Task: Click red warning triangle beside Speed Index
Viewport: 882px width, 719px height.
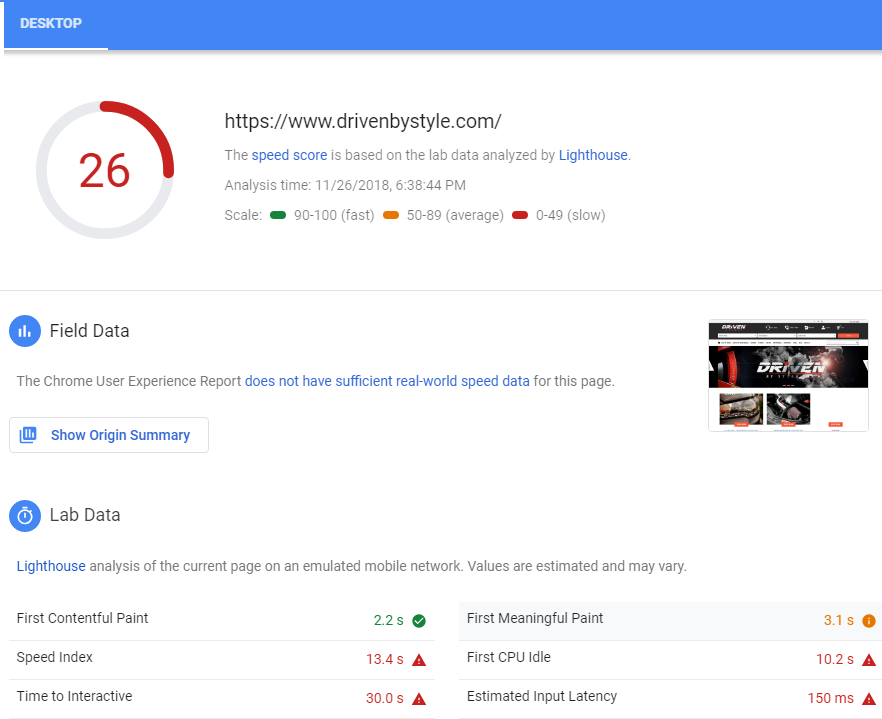Action: coord(419,660)
